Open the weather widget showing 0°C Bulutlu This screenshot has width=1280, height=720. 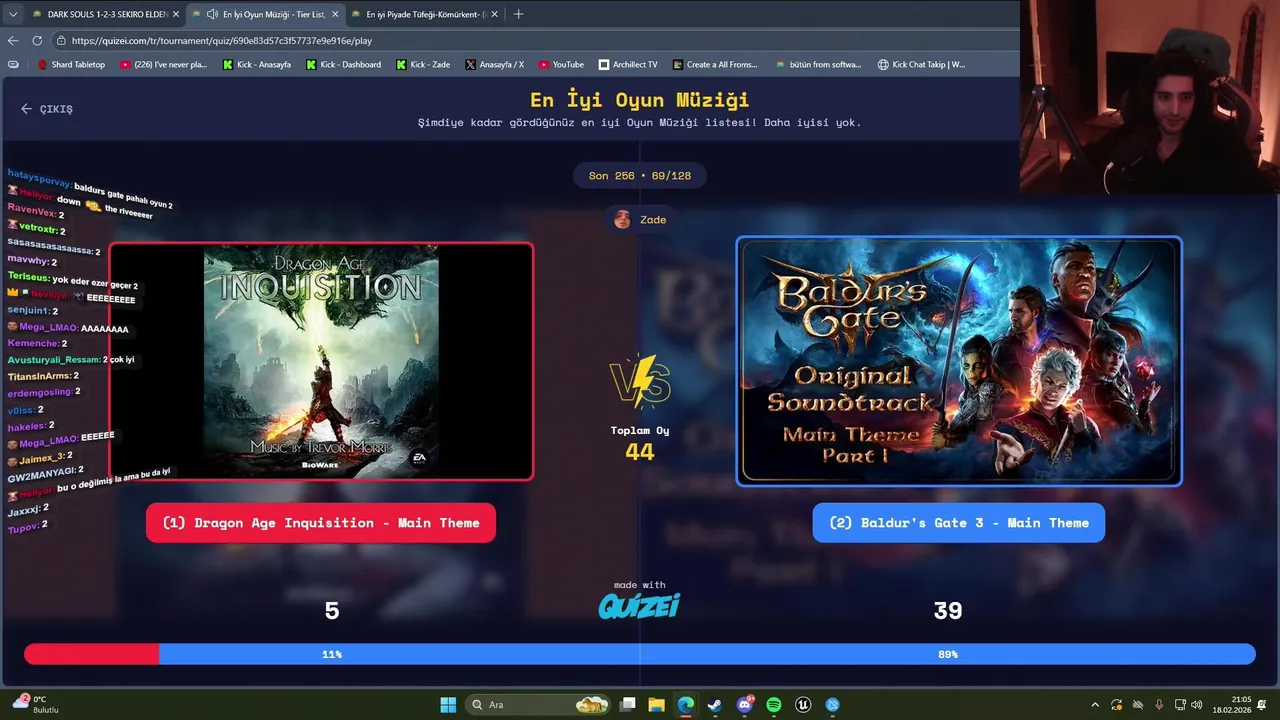pos(36,705)
